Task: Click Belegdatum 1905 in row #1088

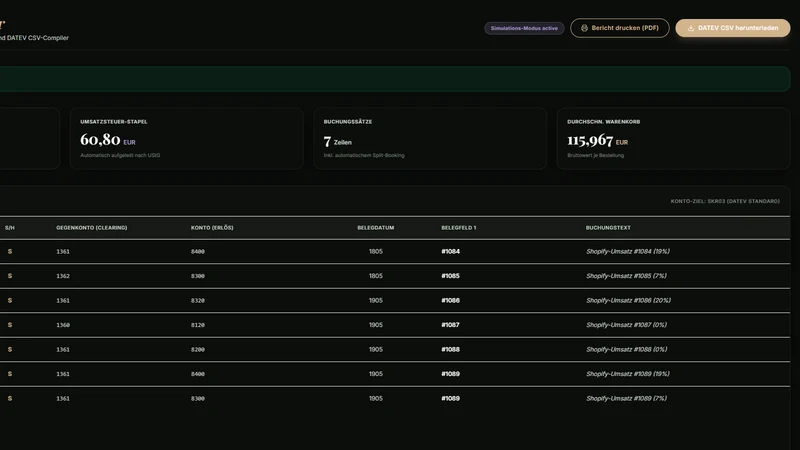Action: click(376, 349)
